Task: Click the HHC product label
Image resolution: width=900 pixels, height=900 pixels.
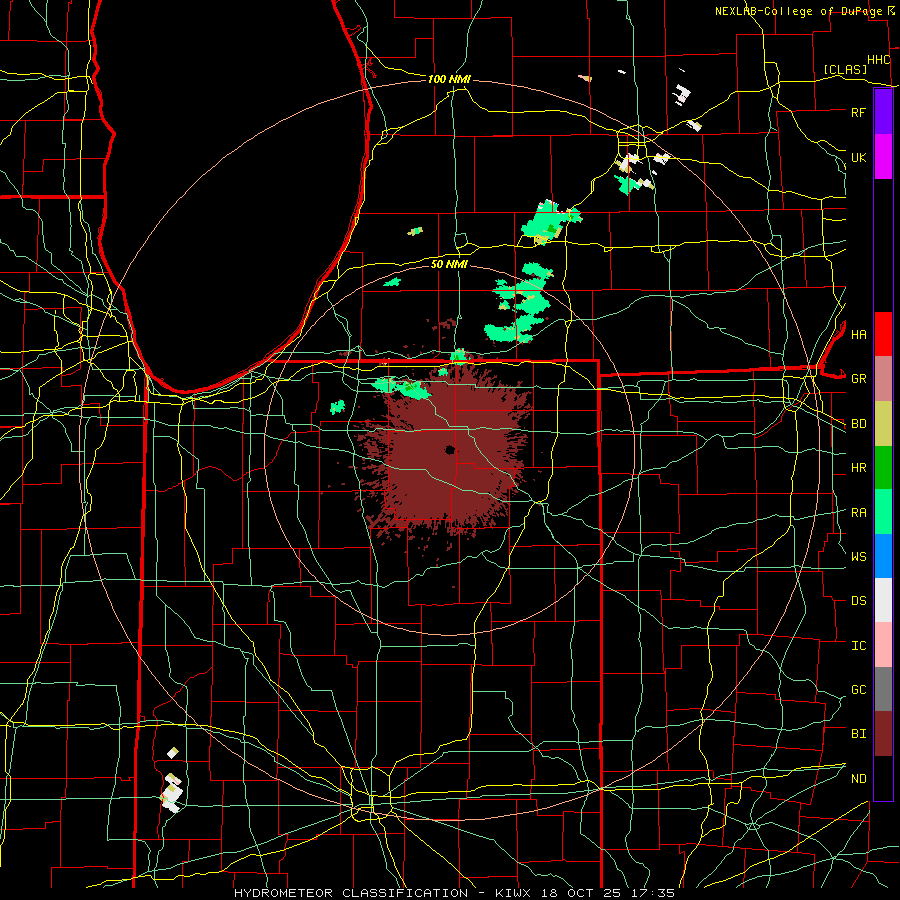Action: 878,60
